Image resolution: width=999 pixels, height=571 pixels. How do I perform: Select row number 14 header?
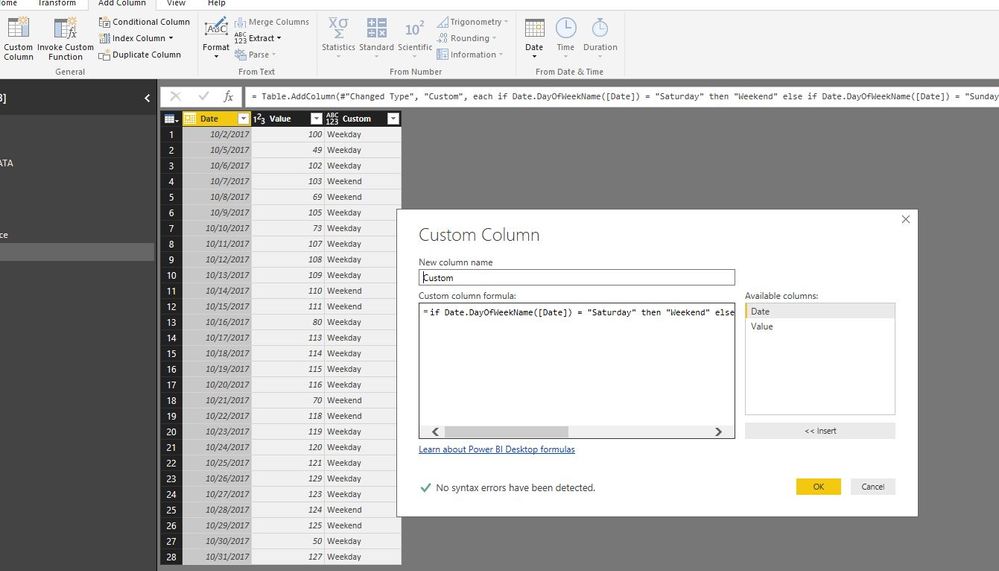click(171, 338)
